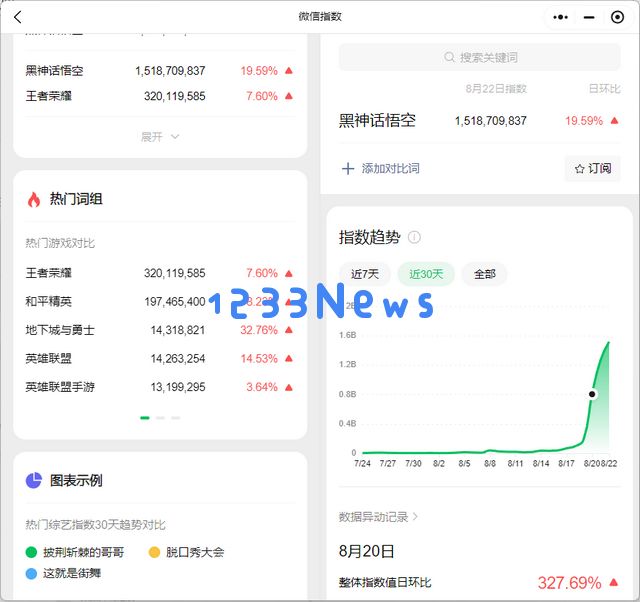
Task: Click the pie chart icon beside 图表示例
Action: click(x=34, y=480)
